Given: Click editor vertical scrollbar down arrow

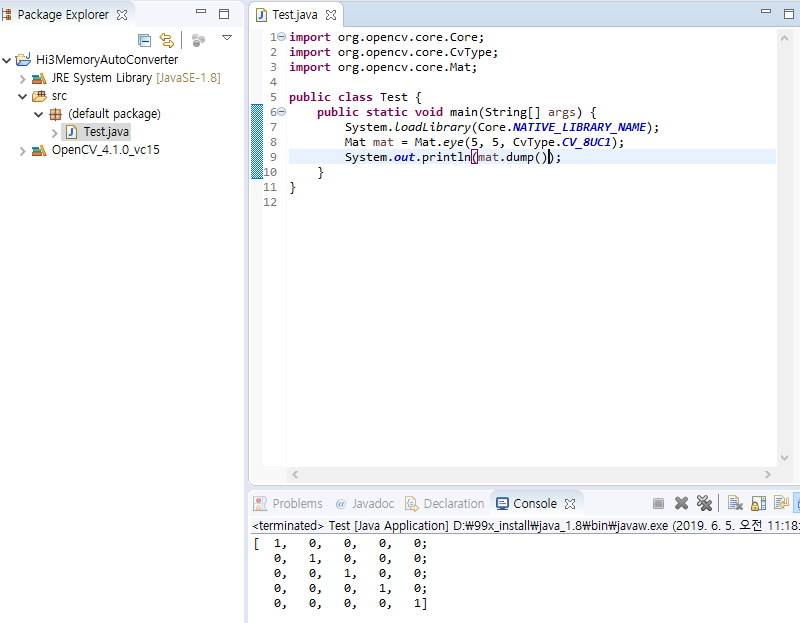Looking at the screenshot, I should pyautogui.click(x=784, y=458).
